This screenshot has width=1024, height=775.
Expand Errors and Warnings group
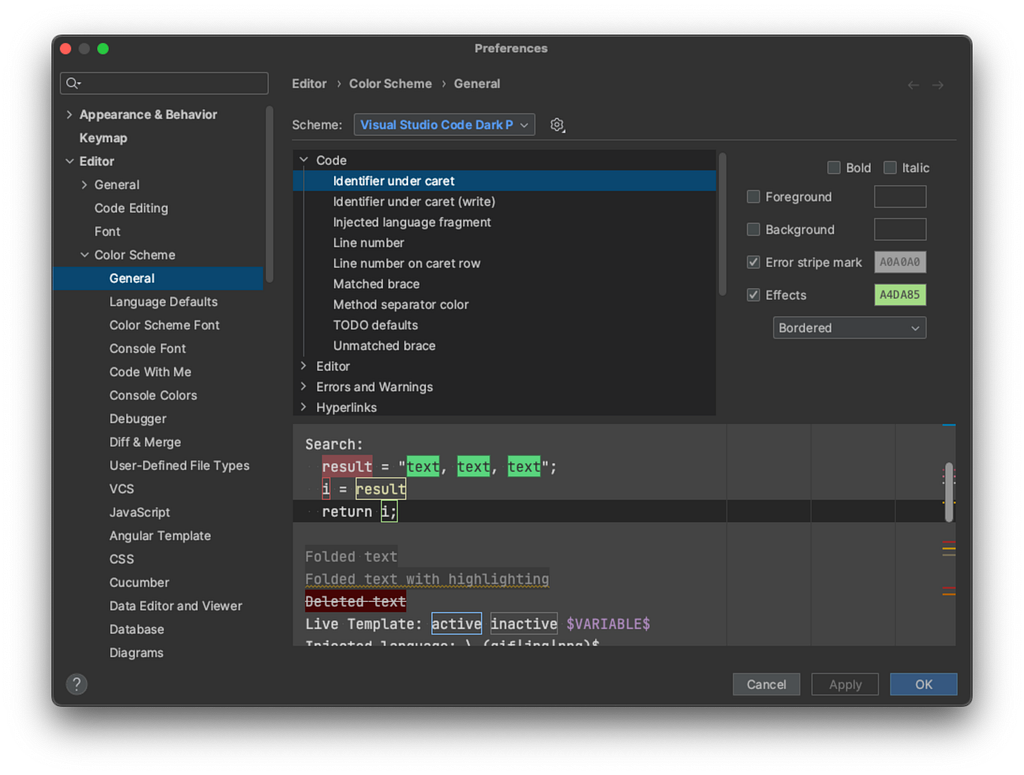point(304,387)
